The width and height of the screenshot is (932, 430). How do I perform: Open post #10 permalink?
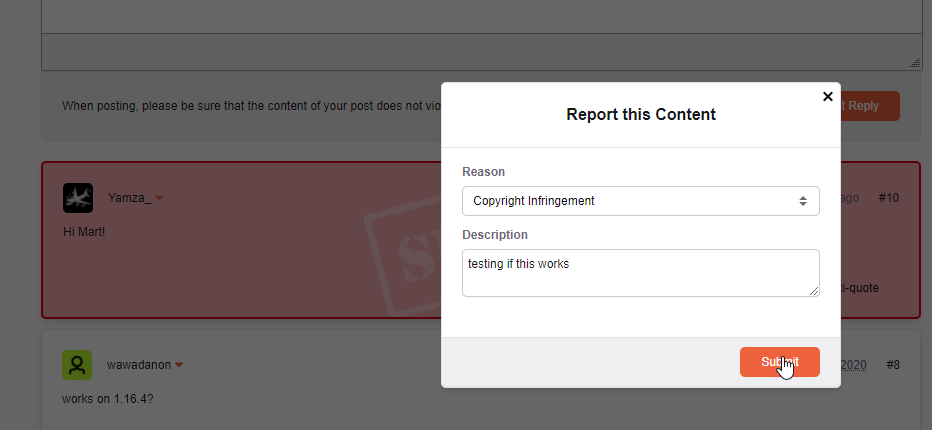889,198
